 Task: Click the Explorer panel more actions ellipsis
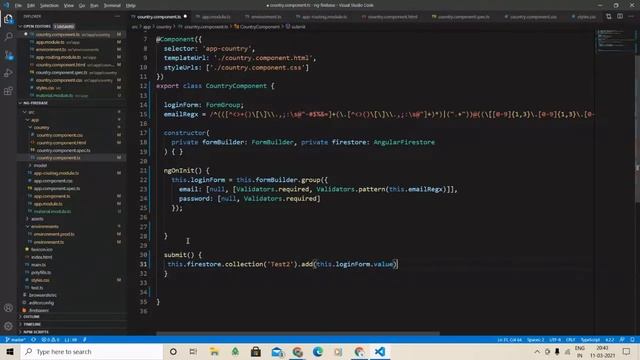click(118, 16)
